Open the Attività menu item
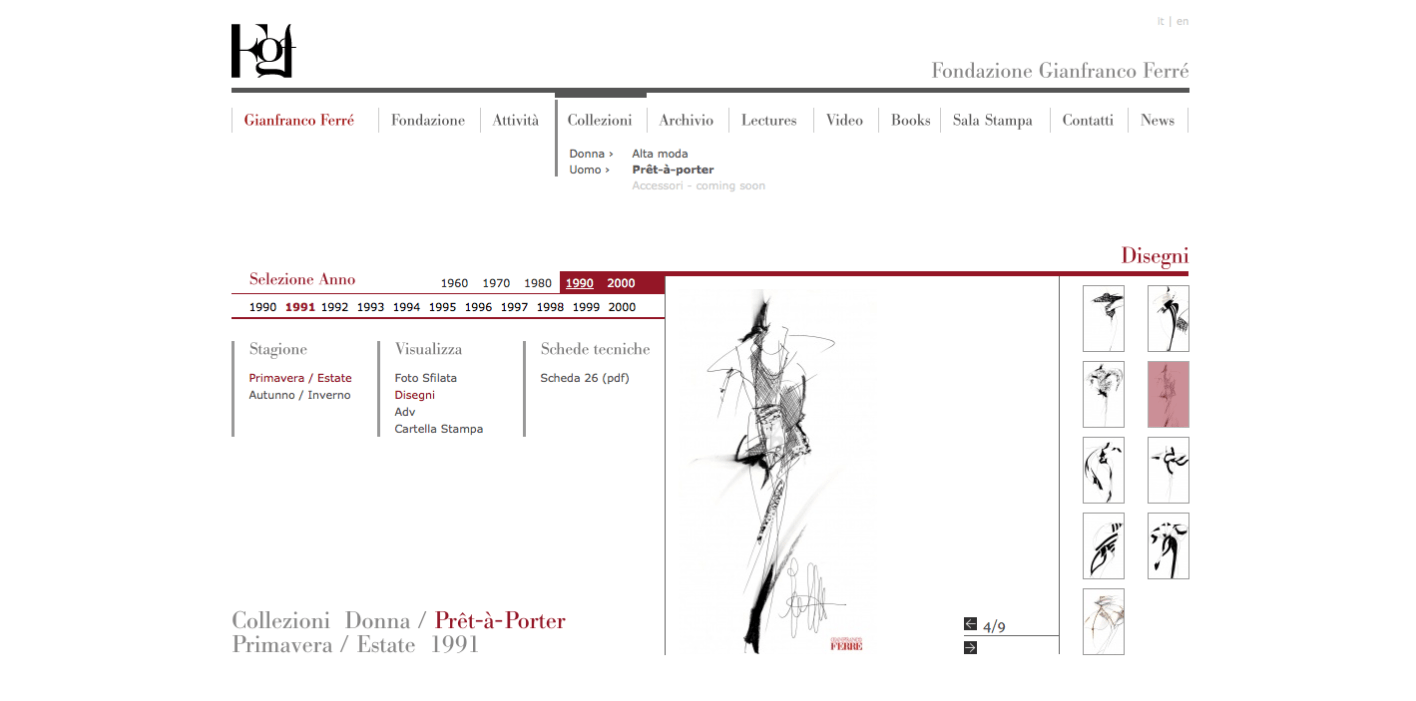The image size is (1416, 701). [516, 120]
